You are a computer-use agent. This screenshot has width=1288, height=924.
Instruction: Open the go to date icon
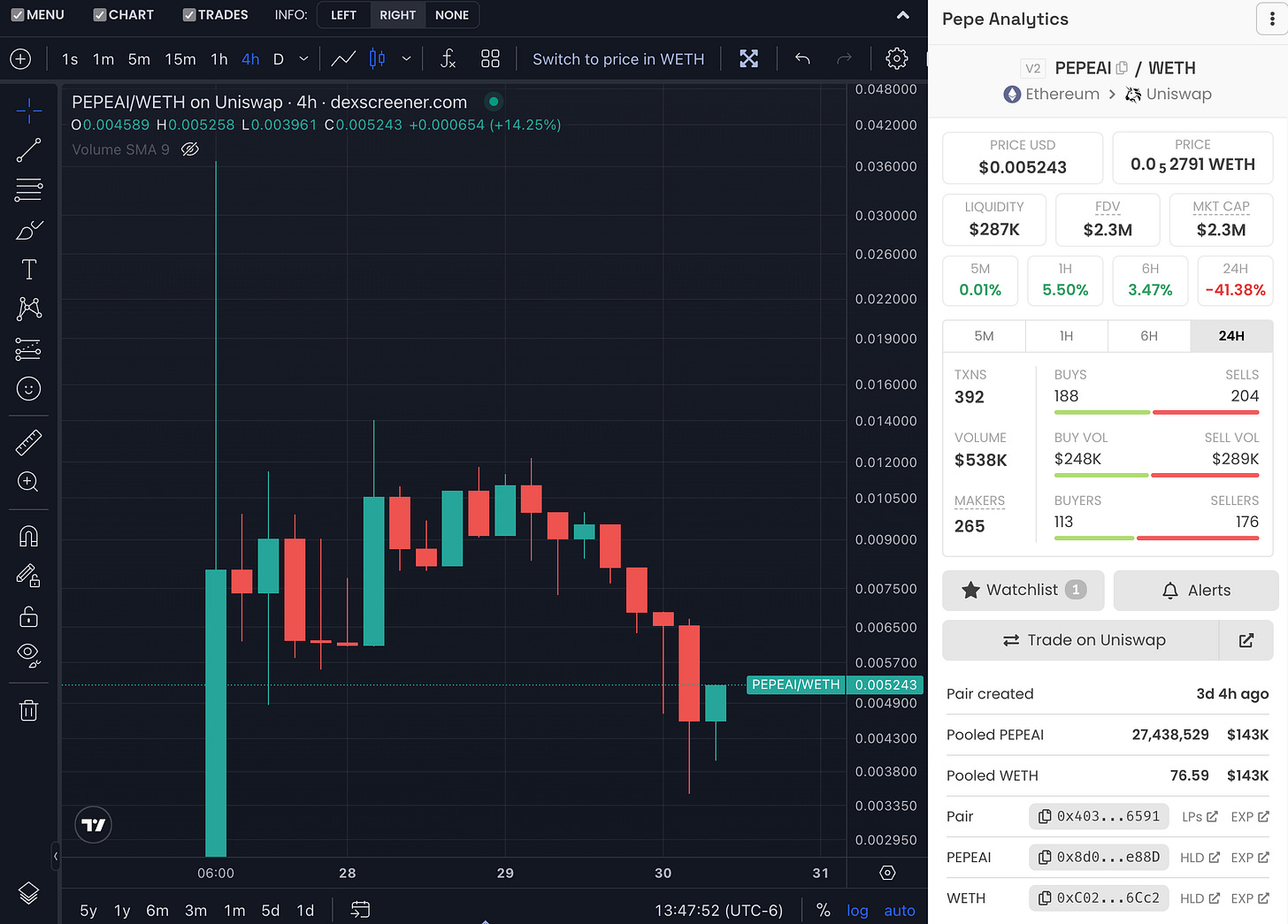pyautogui.click(x=360, y=910)
